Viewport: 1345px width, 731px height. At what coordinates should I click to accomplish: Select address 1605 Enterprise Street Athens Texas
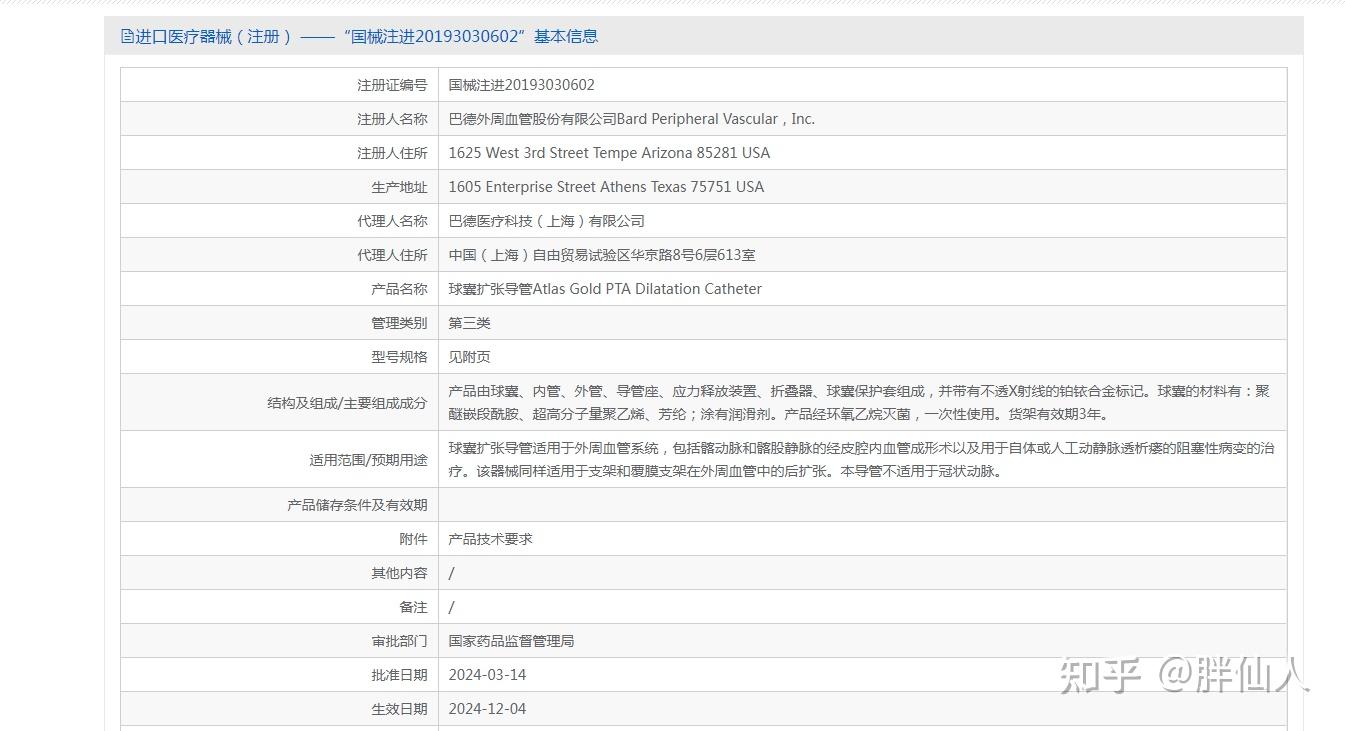(x=606, y=187)
